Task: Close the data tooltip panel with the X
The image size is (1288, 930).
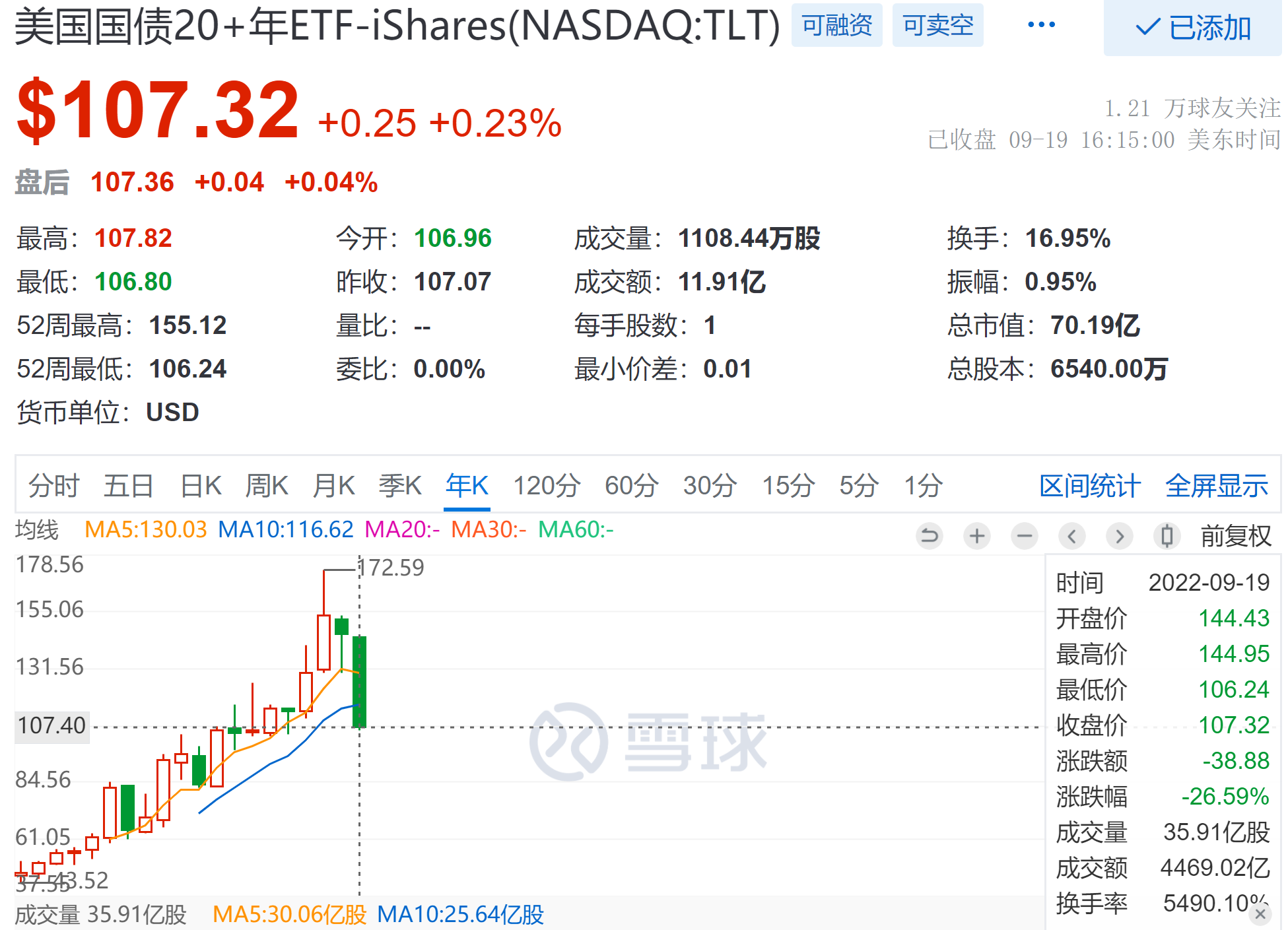Action: (1260, 914)
